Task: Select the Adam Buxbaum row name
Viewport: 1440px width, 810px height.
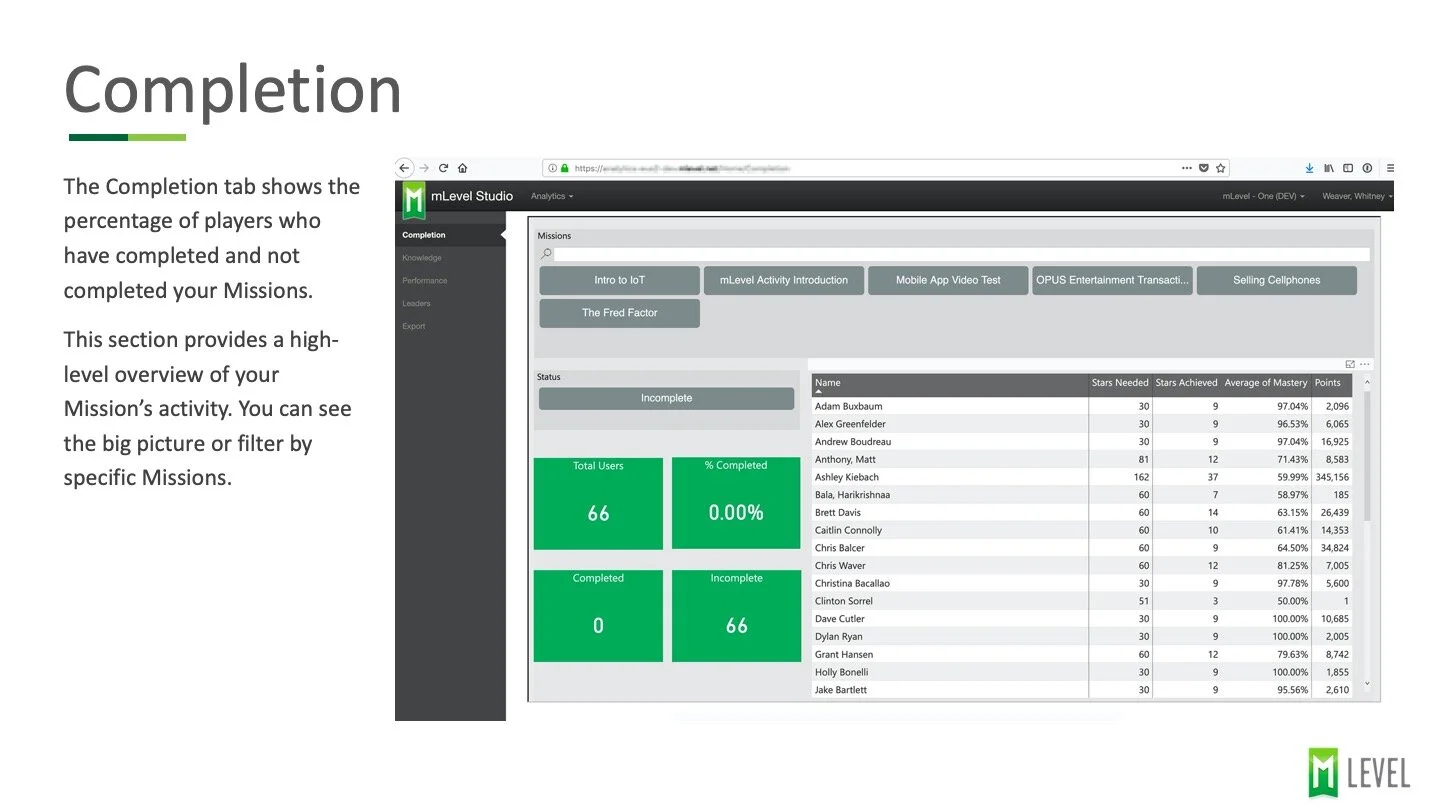Action: coord(848,406)
